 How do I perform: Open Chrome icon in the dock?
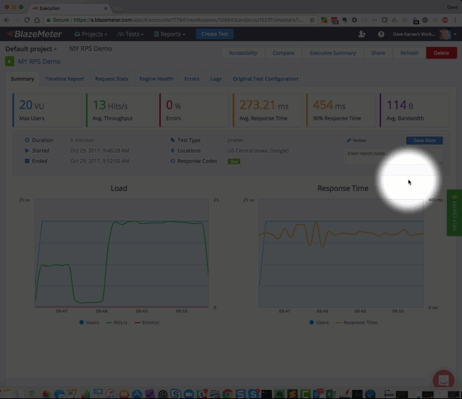click(228, 394)
